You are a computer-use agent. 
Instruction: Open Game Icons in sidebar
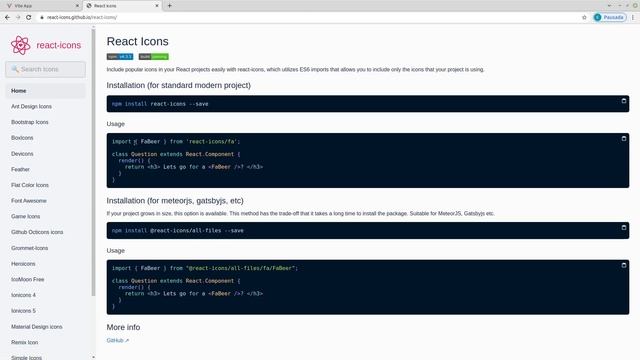point(25,216)
